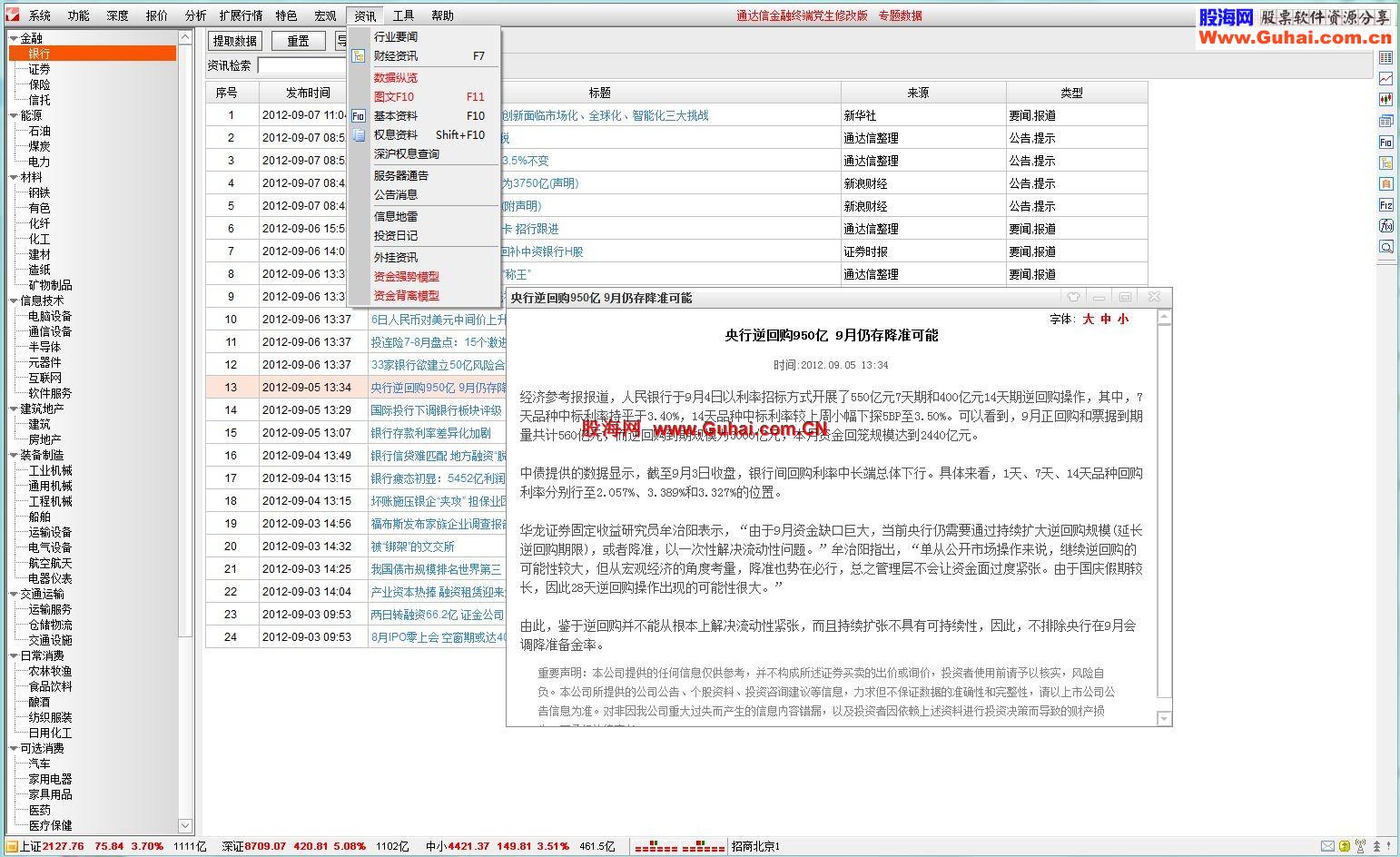
Task: Collapse the 材料 tree category
Action: pyautogui.click(x=14, y=177)
